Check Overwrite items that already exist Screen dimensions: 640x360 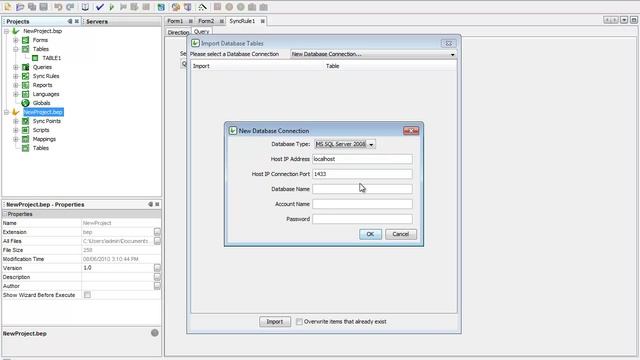pyautogui.click(x=299, y=322)
